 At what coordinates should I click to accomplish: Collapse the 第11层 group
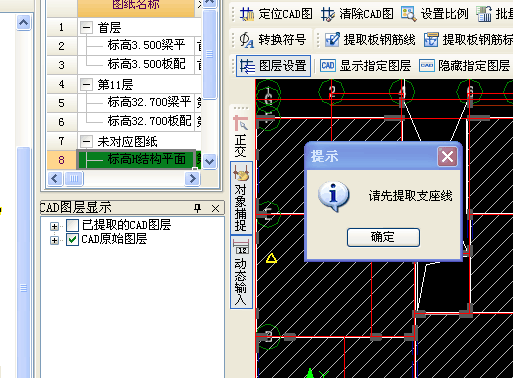86,85
